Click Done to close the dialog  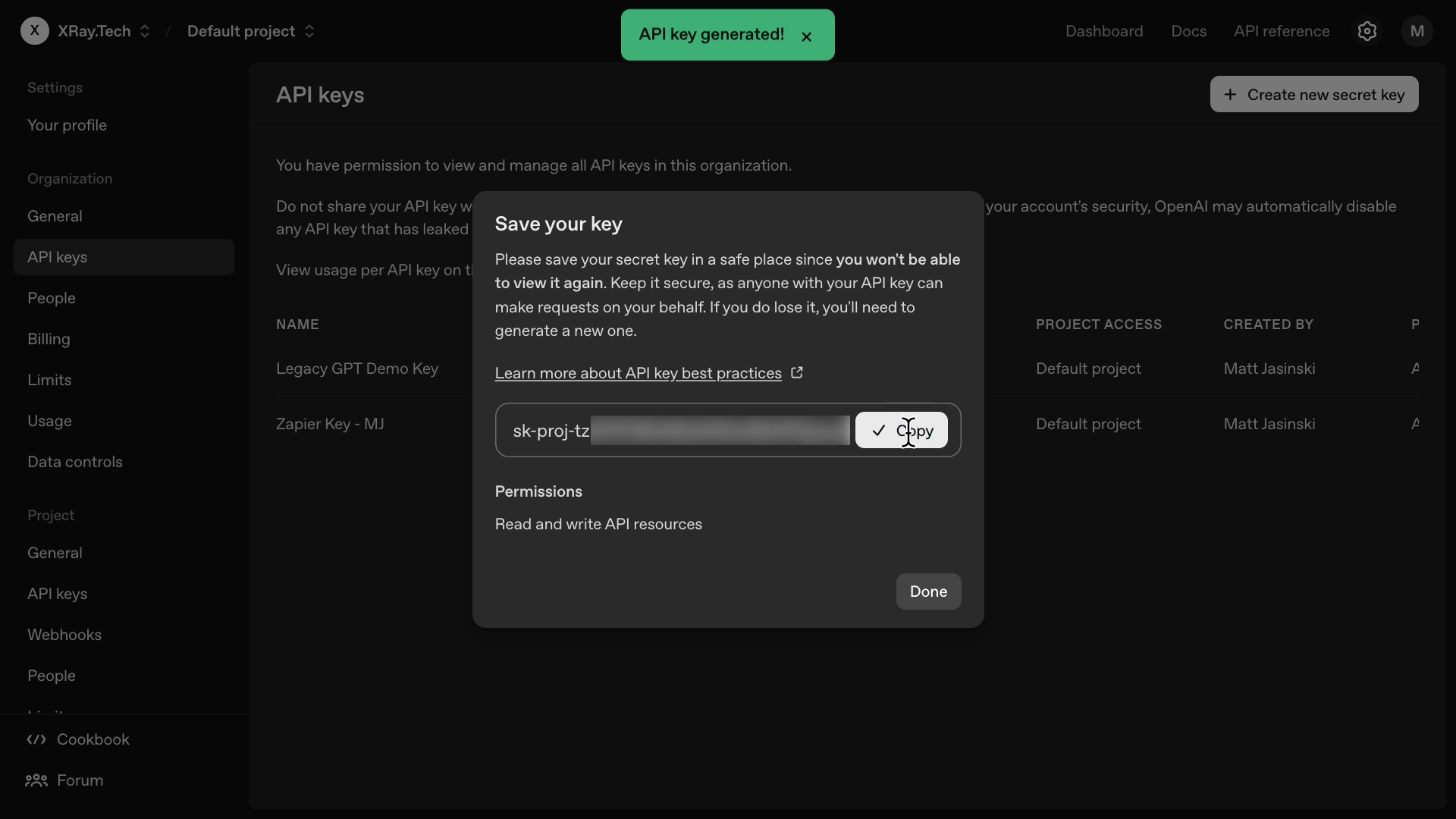coord(927,591)
